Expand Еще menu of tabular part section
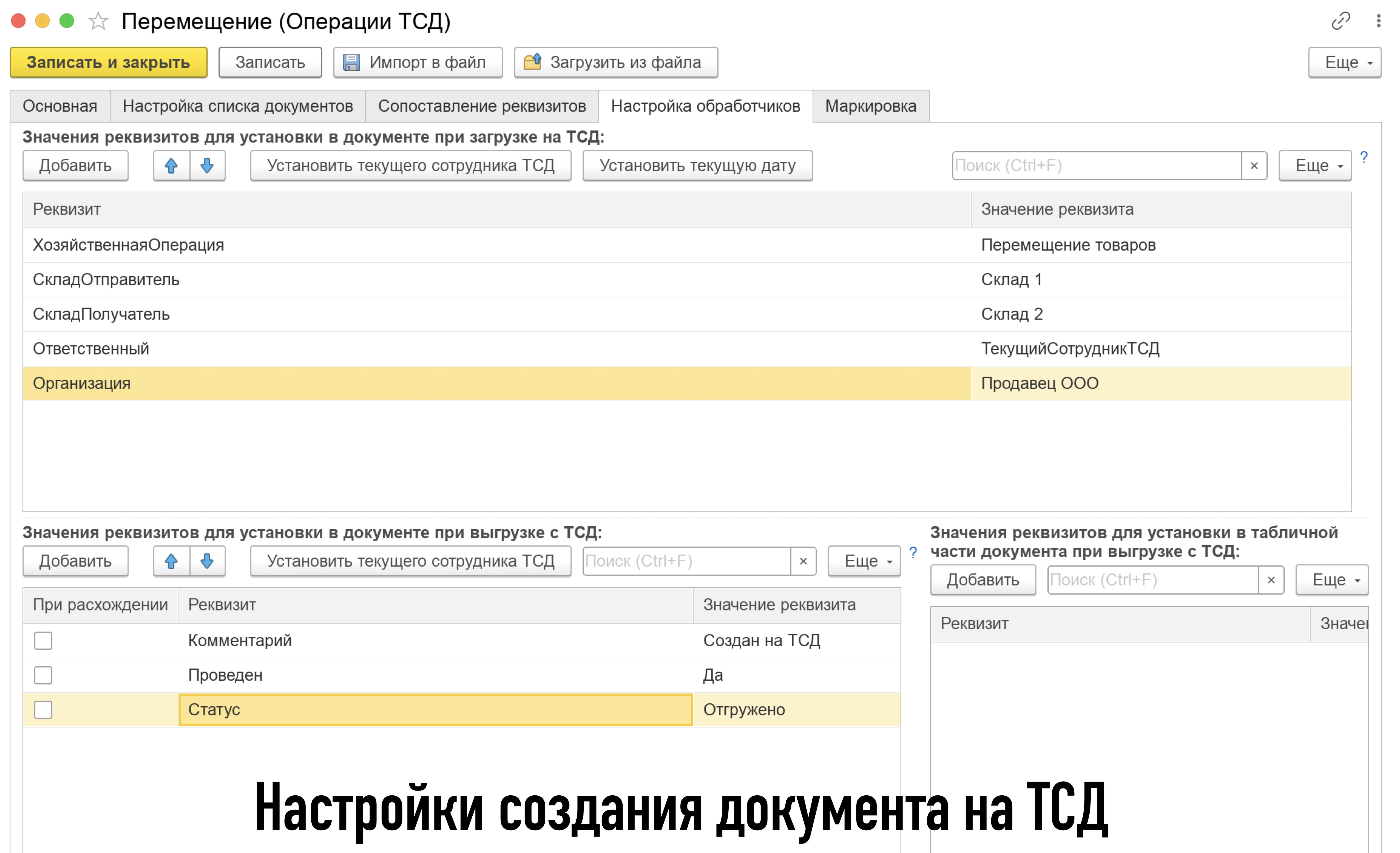This screenshot has height=853, width=1400. tap(1332, 580)
